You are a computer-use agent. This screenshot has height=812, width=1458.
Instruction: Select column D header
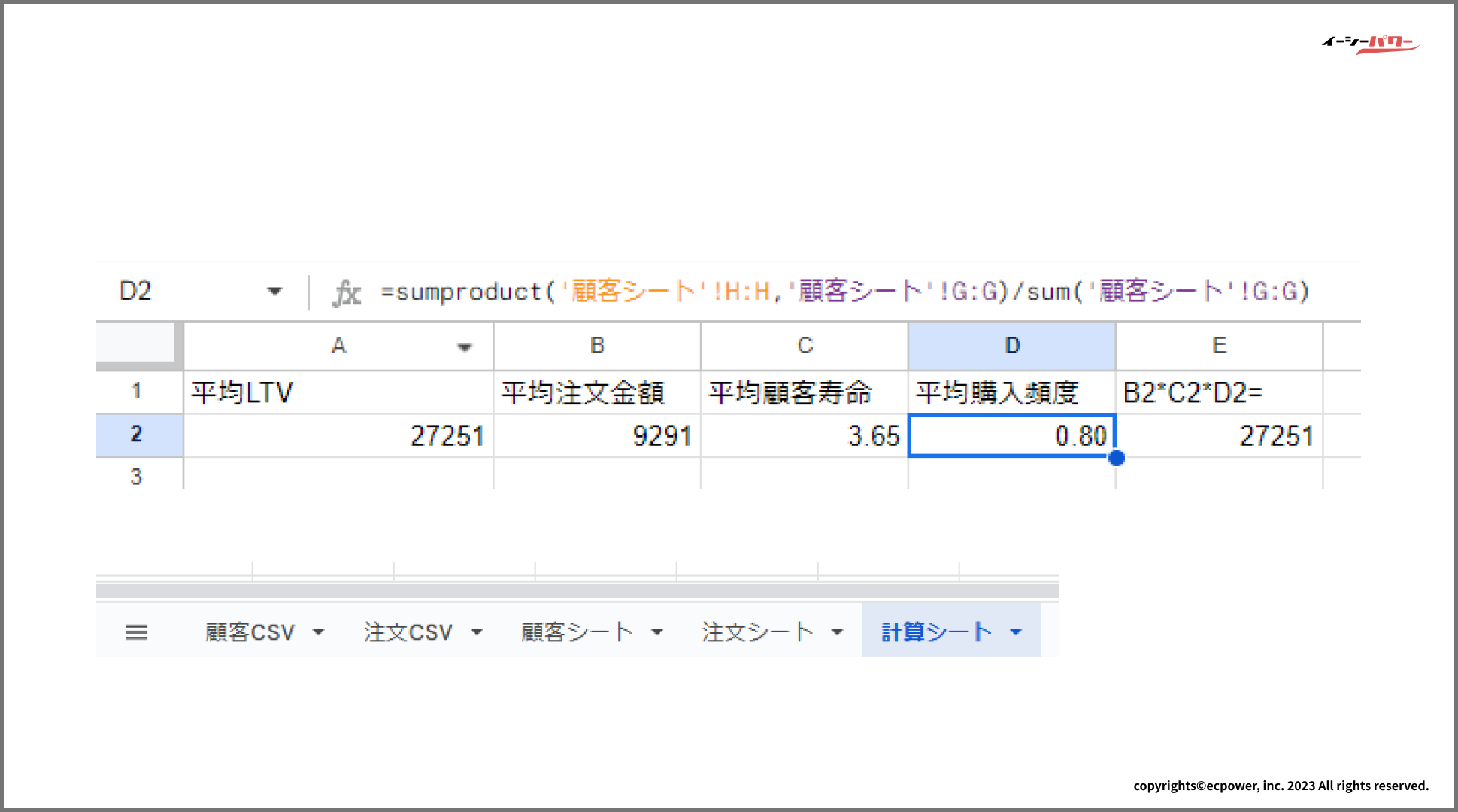pos(1012,346)
